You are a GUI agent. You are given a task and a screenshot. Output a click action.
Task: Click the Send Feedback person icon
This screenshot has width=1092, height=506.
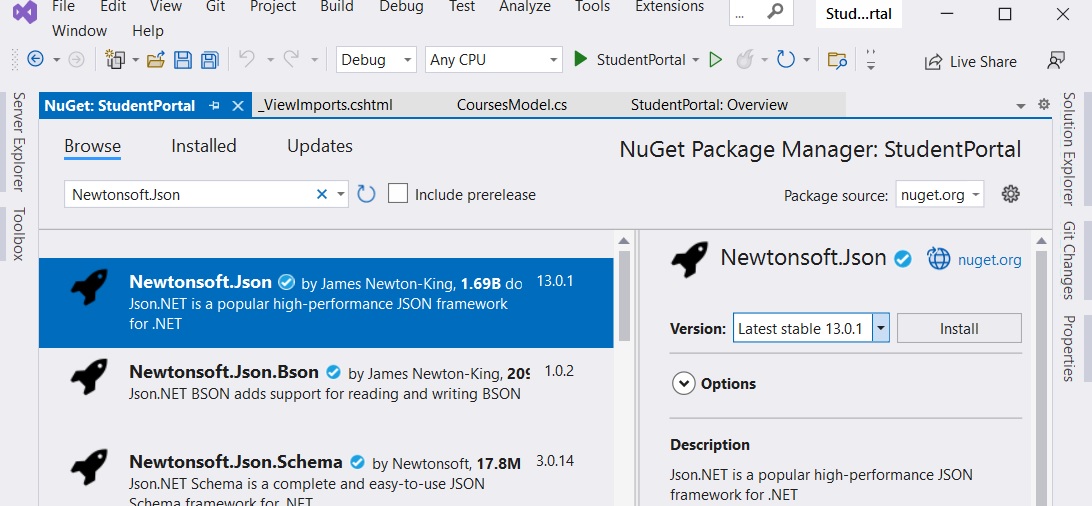(x=1056, y=61)
